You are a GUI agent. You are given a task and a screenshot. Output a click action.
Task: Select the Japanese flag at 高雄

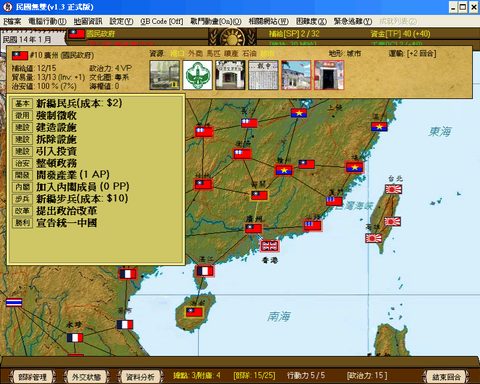[373, 238]
